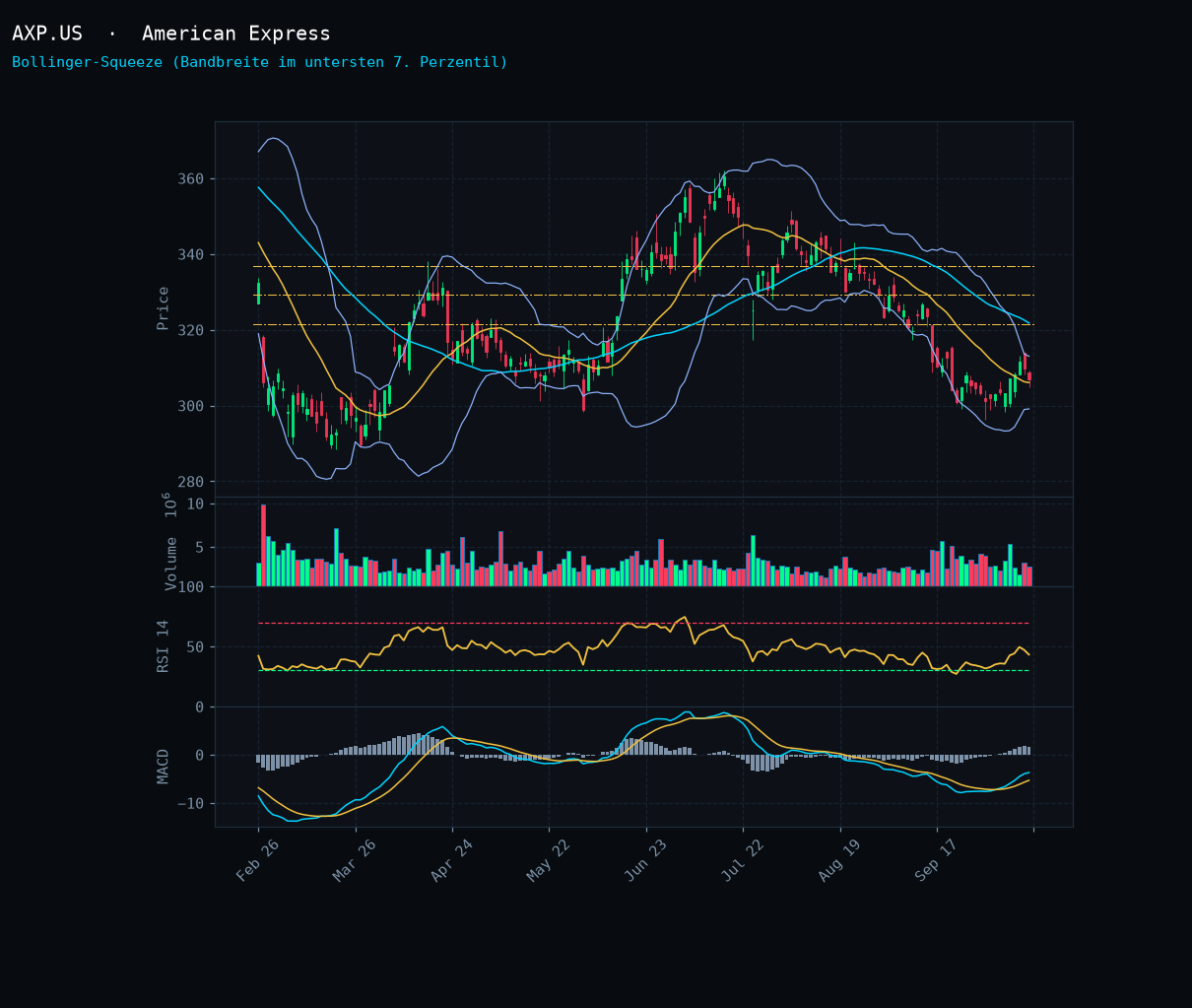Viewport: 1192px width, 1008px height.
Task: Click the RSI 14 axis label
Action: click(x=164, y=646)
